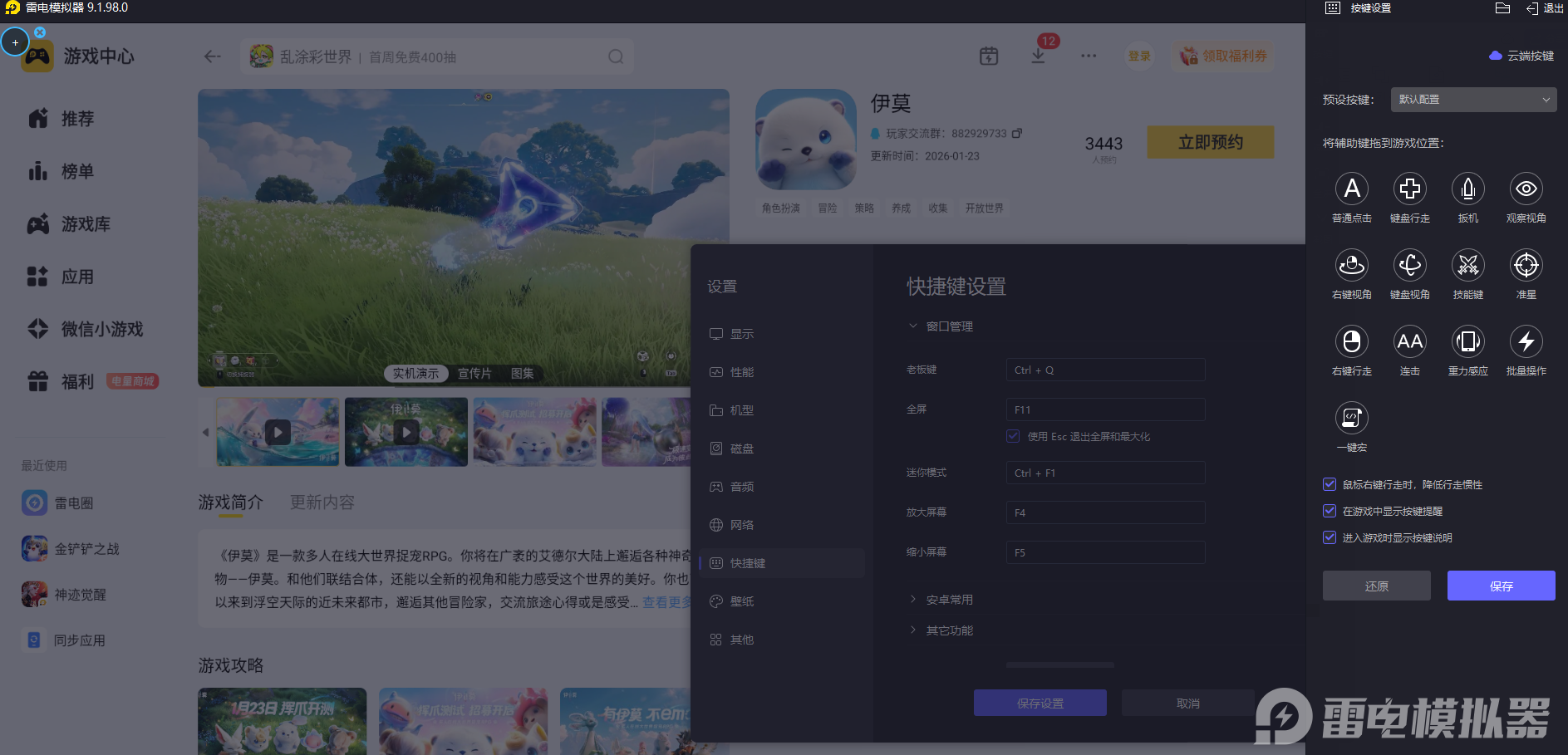Select 快捷键 settings category
The image size is (1568, 755).
(782, 563)
